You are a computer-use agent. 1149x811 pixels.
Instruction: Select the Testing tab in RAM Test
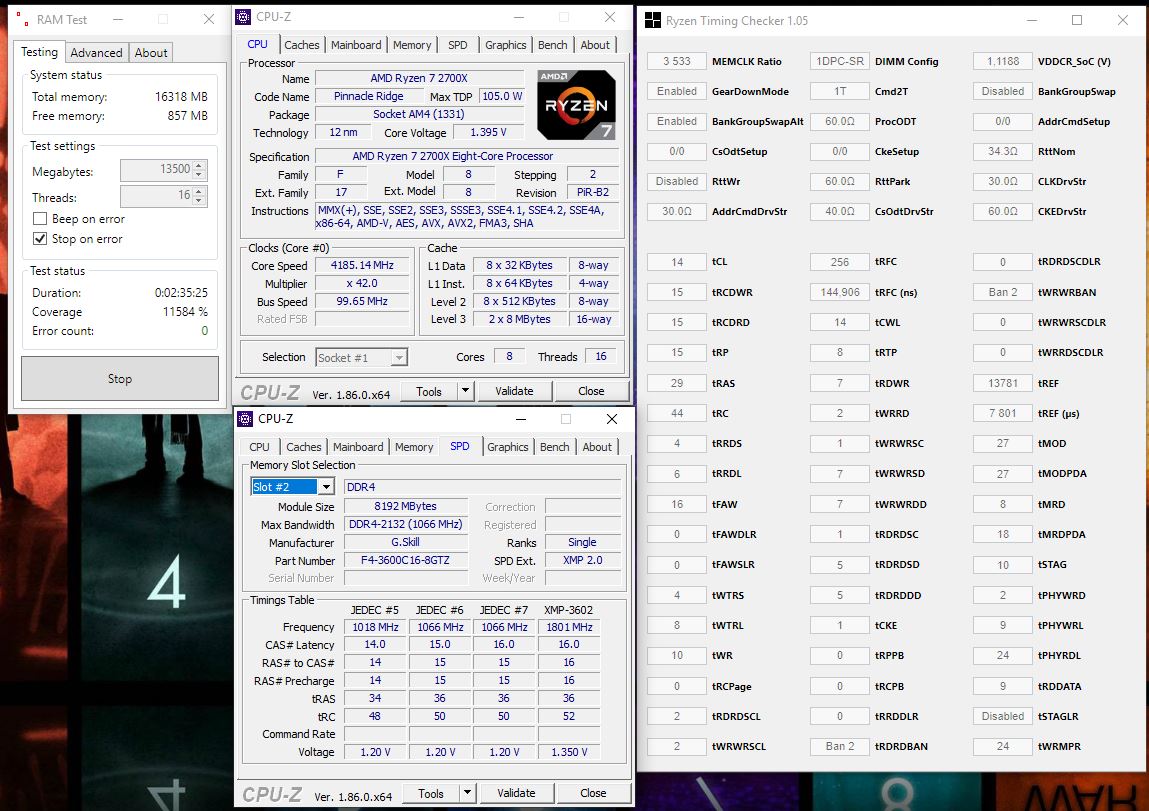tap(39, 52)
